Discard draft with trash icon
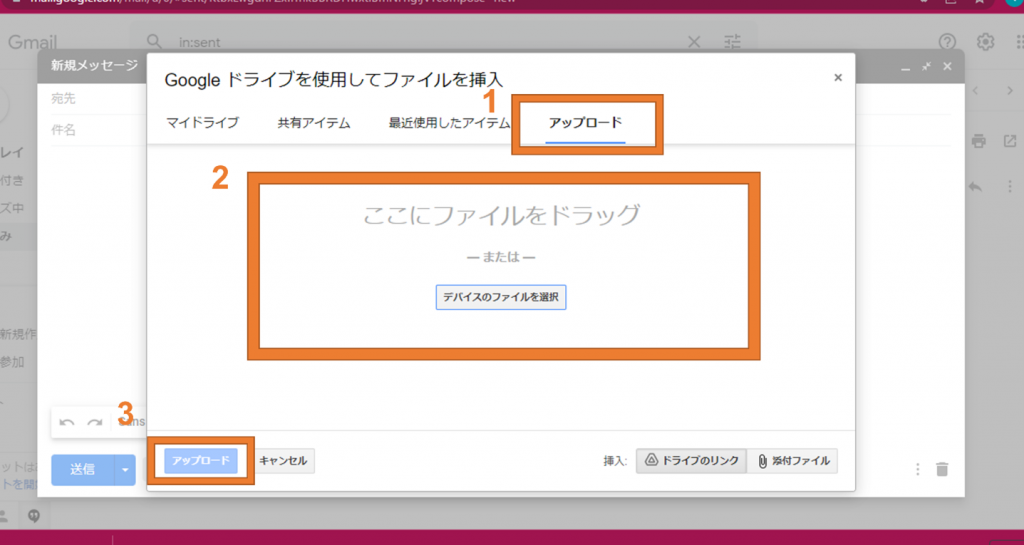The image size is (1024, 545). click(941, 469)
